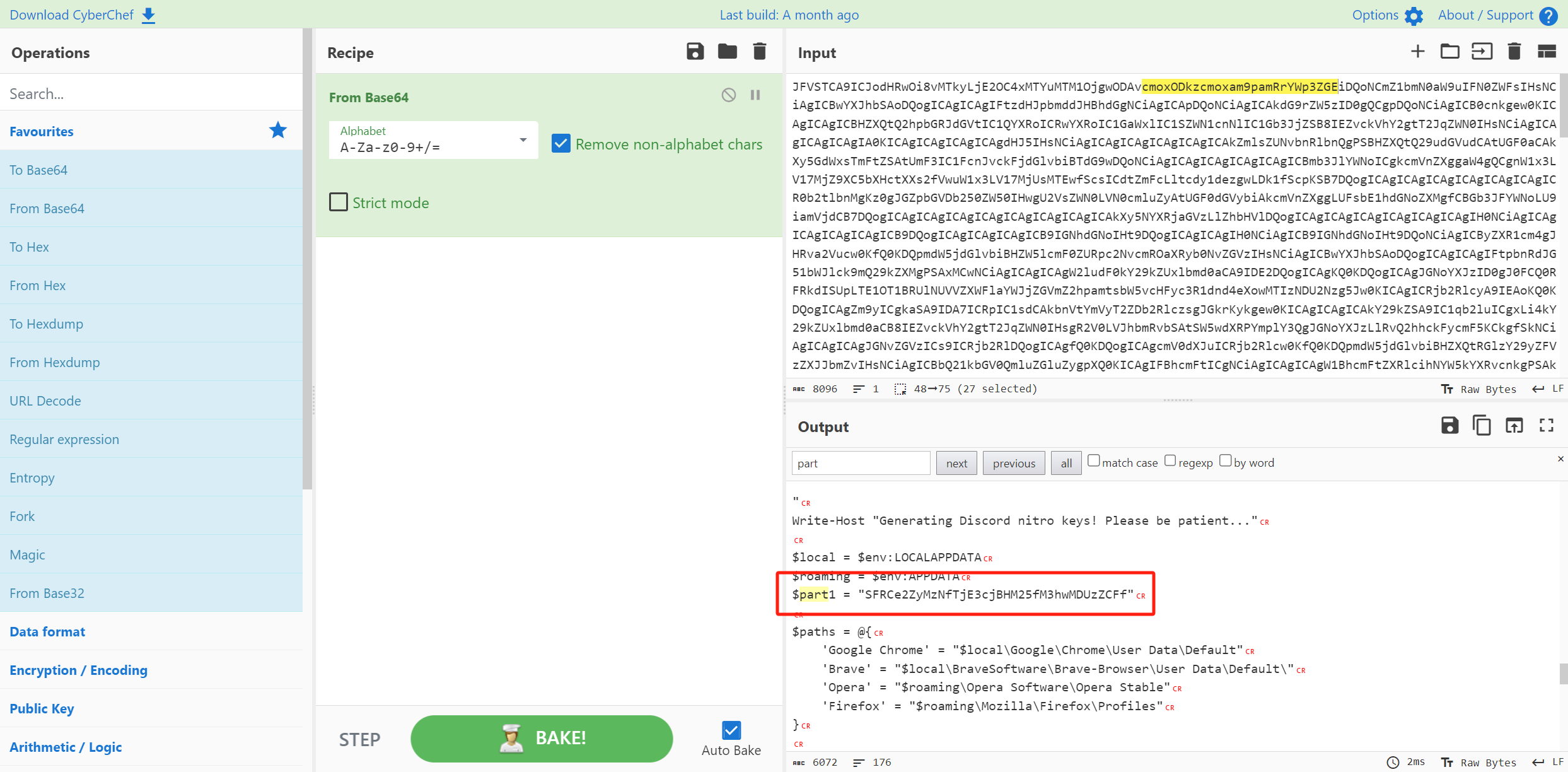The width and height of the screenshot is (1568, 772).
Task: Clear the recipe with the trash icon
Action: (760, 52)
